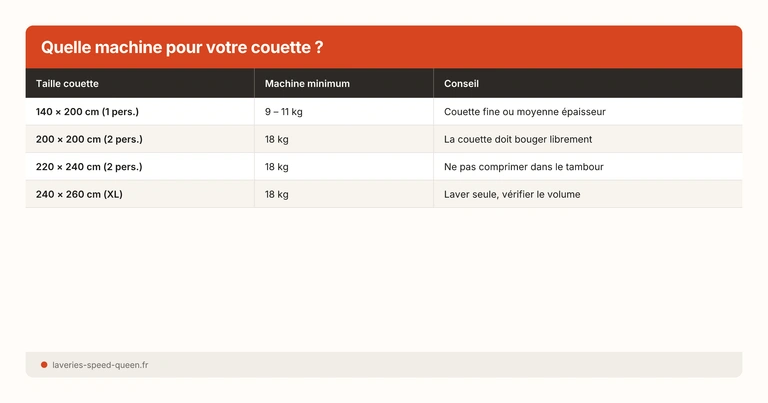This screenshot has width=768, height=403.
Task: Click the red dot beside the footer URL
Action: 44,365
